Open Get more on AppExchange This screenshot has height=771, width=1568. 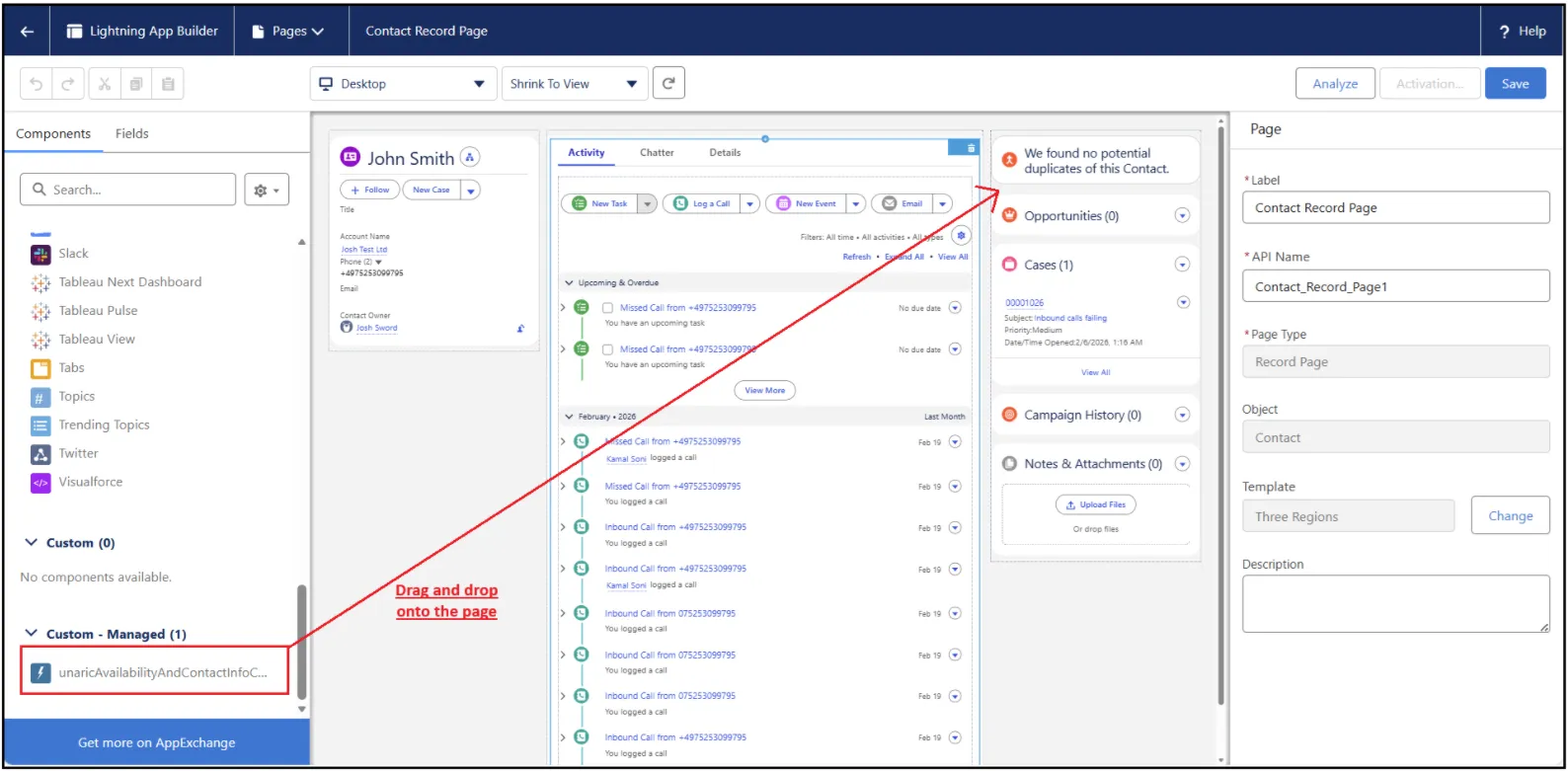157,743
